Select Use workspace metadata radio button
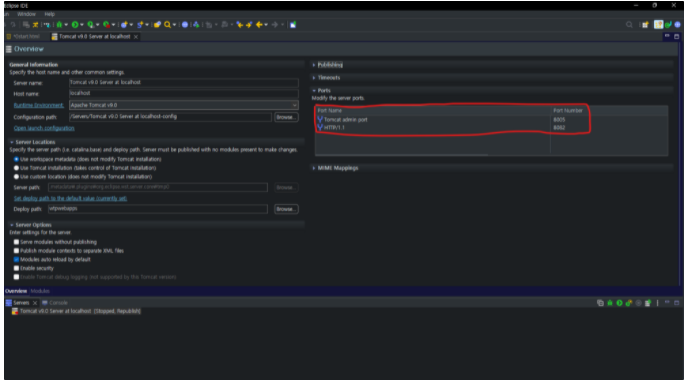Viewport: 684px width, 380px height. 16,159
